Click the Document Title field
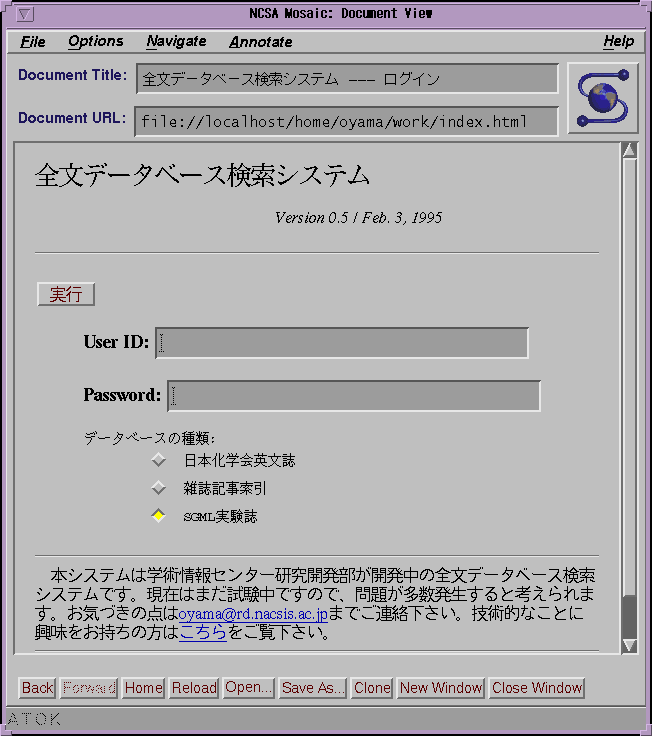The width and height of the screenshot is (652, 736). tap(347, 78)
